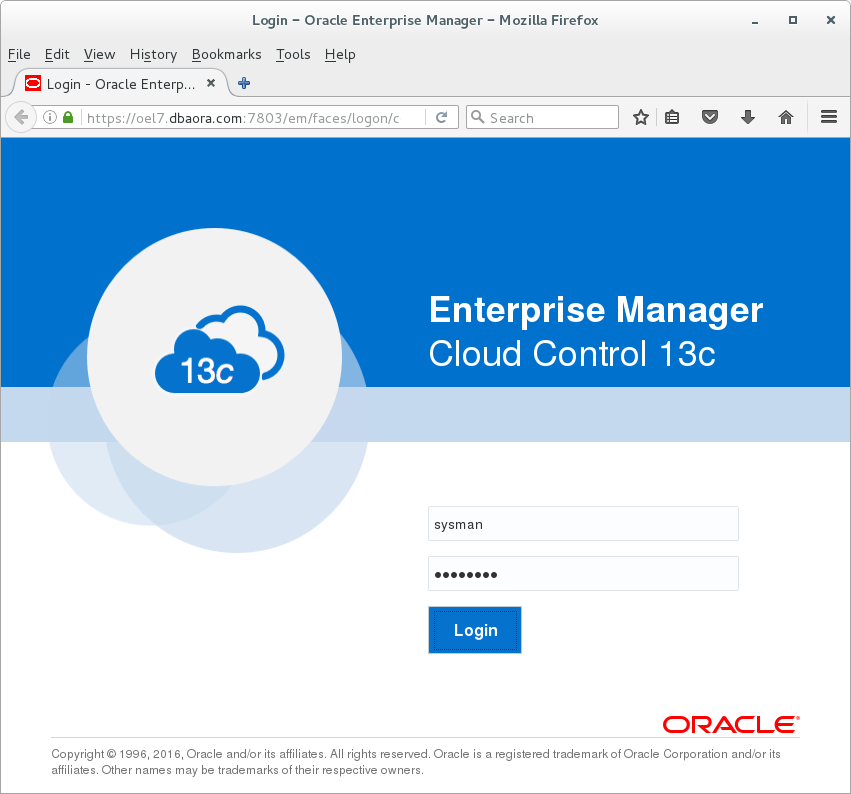This screenshot has height=794, width=851.
Task: Click the Enterprise Manager heading text
Action: coord(596,310)
